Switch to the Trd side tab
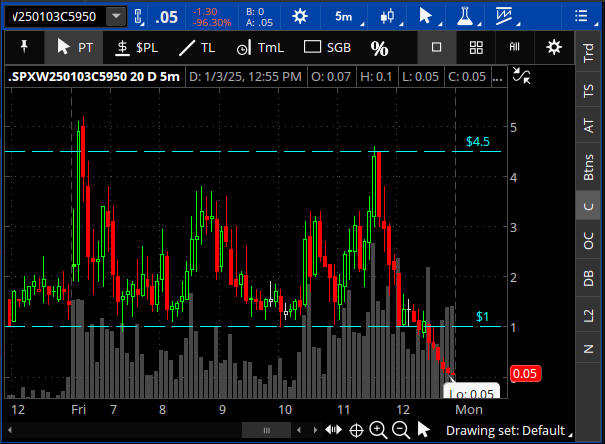The image size is (605, 444). point(588,52)
